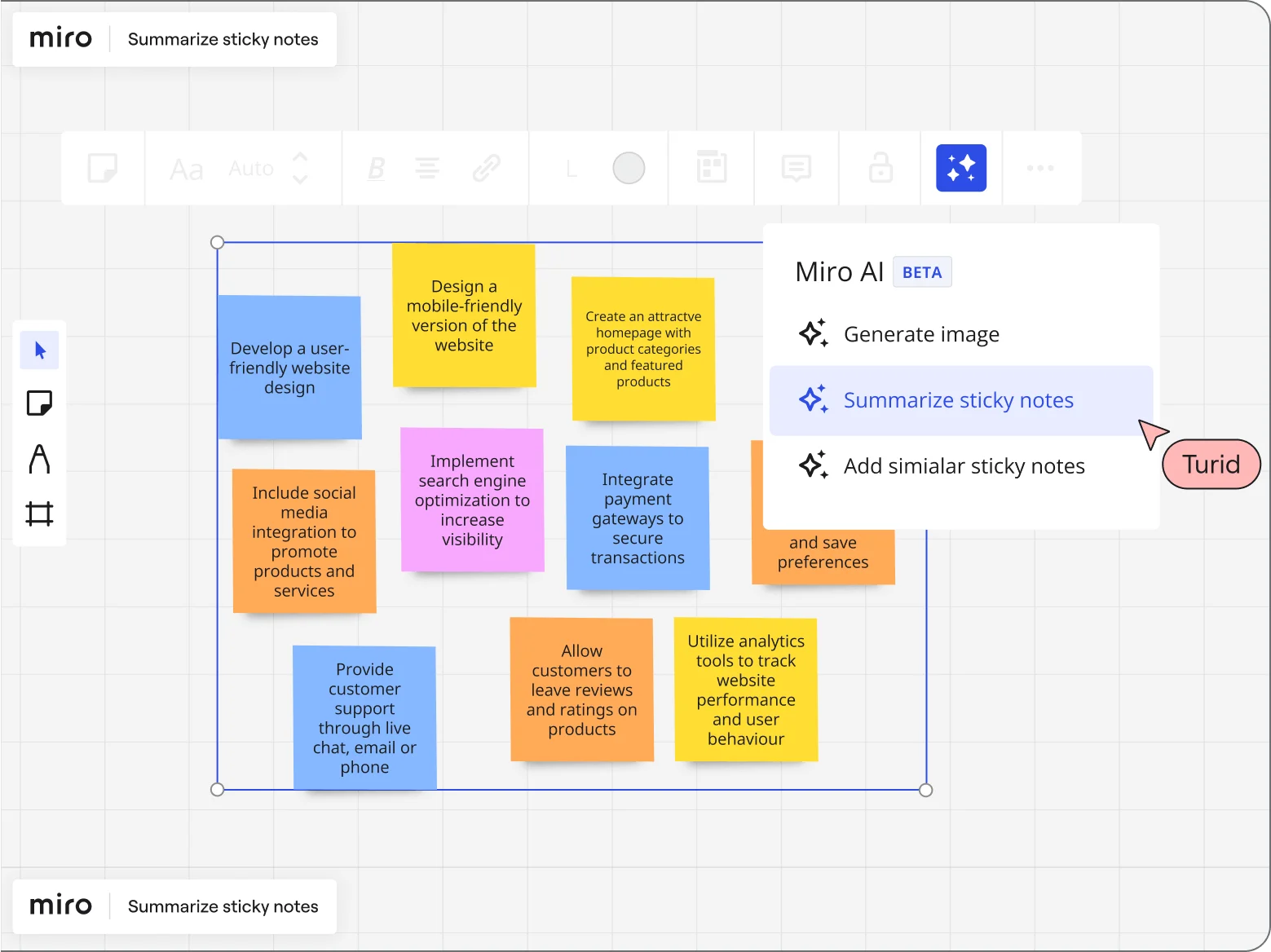This screenshot has height=952, width=1271.
Task: Select the cursor pointer tool
Action: (40, 351)
